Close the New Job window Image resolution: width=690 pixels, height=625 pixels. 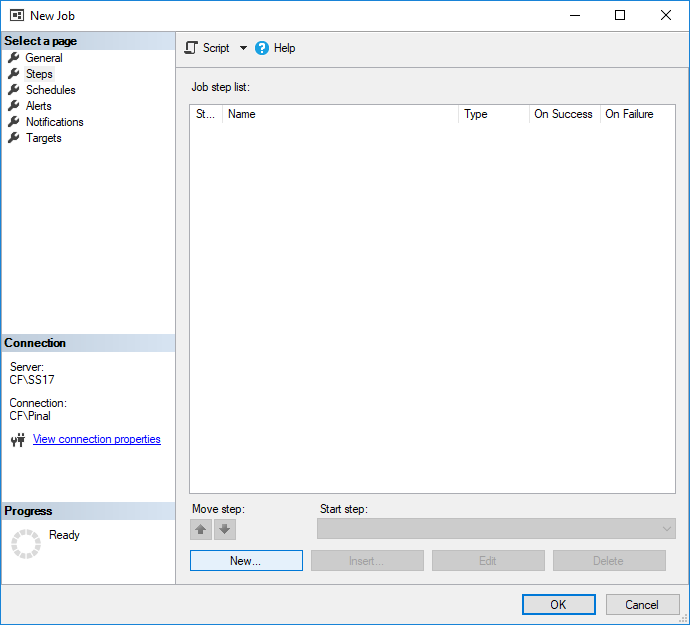(666, 15)
